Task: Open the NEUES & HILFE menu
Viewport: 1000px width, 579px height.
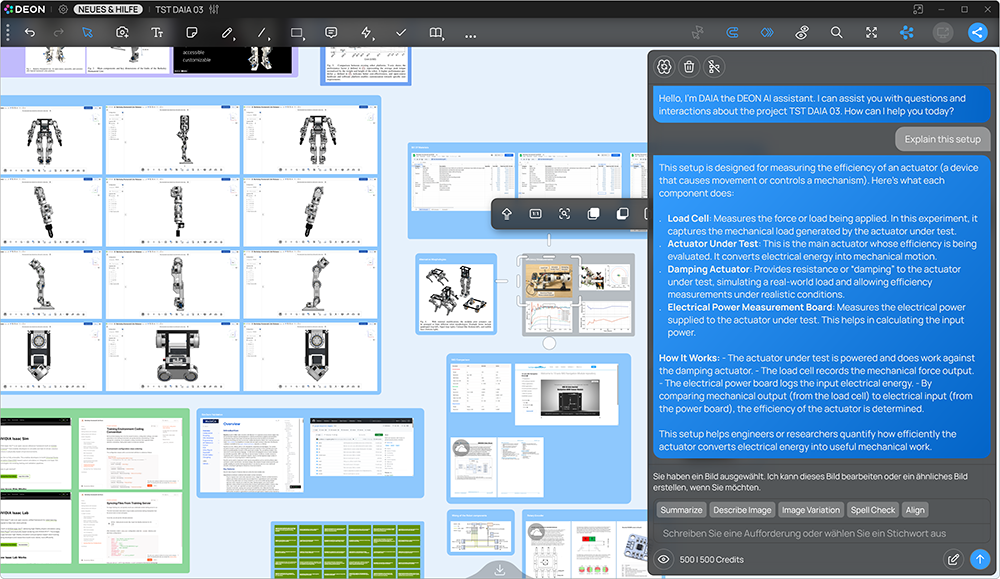Action: (x=108, y=9)
